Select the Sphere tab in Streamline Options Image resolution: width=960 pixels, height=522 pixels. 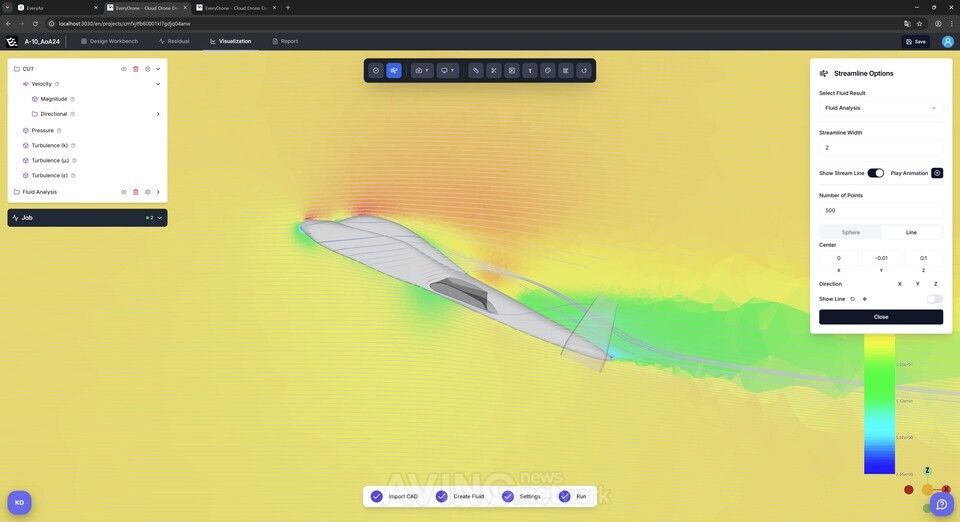click(x=850, y=232)
